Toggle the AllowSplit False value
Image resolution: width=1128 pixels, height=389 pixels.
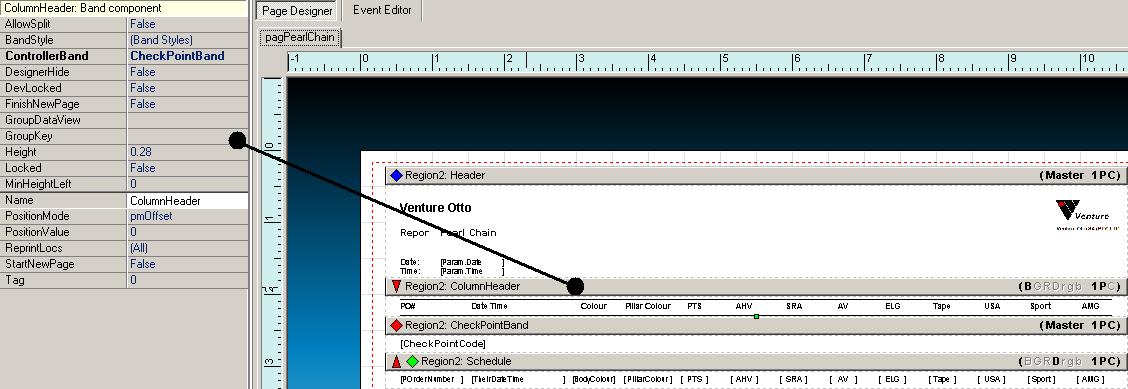click(x=188, y=24)
